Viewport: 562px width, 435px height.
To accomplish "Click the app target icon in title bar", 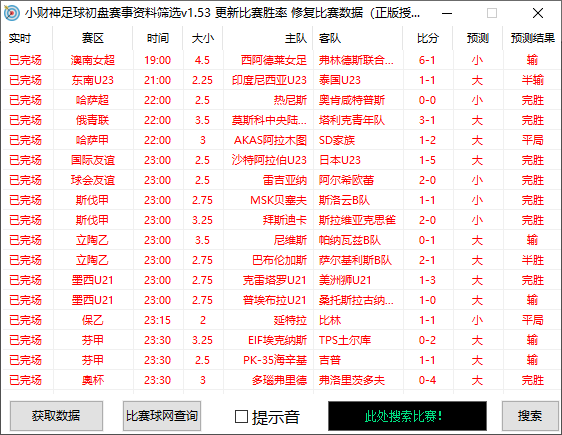I will (12, 13).
